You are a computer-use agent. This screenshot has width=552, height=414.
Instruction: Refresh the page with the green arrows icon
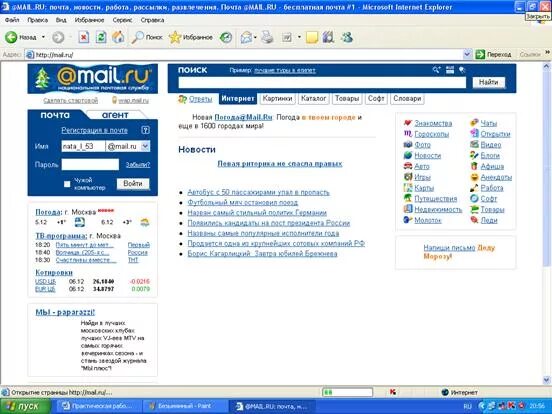[x=101, y=37]
